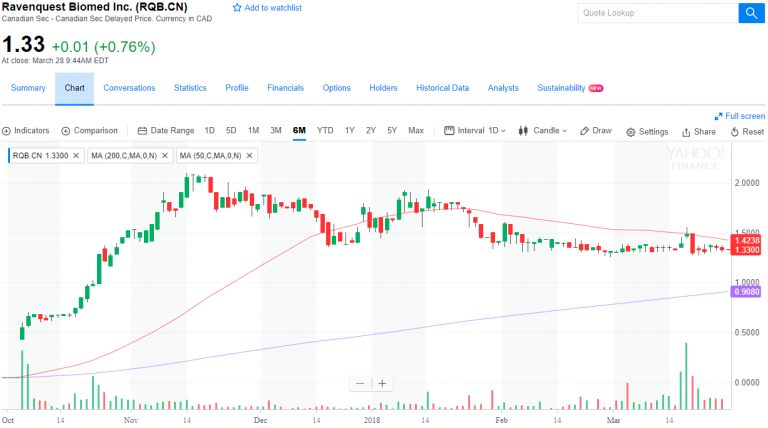This screenshot has width=768, height=428.
Task: Go to the Profile tab
Action: 237,88
